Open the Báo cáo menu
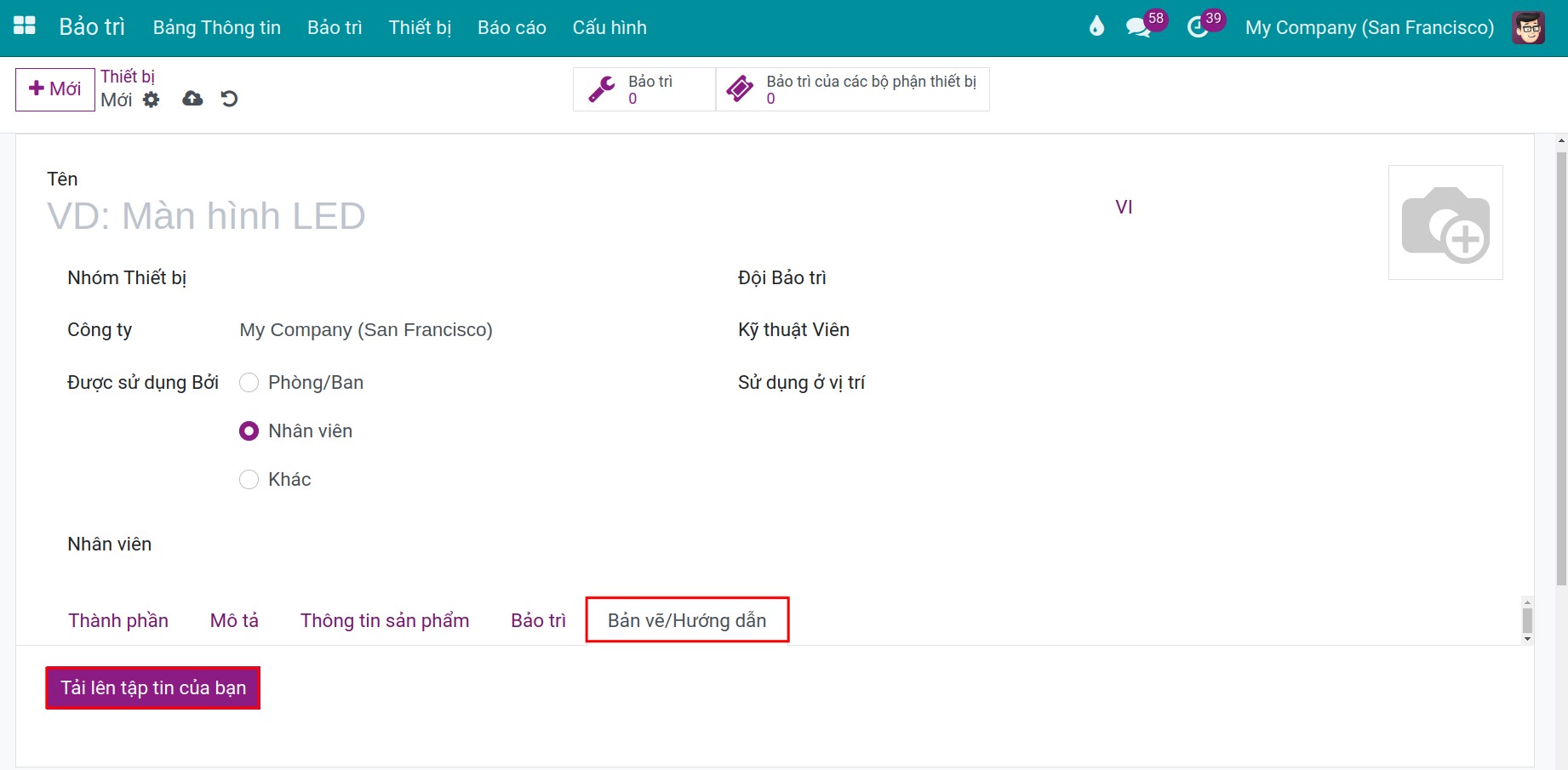The image size is (1568, 770). point(512,27)
